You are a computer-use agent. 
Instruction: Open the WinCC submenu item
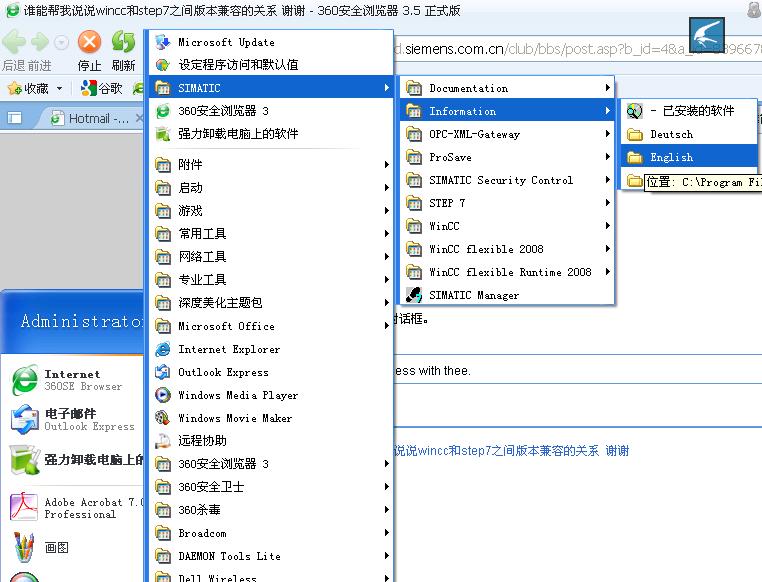point(507,226)
